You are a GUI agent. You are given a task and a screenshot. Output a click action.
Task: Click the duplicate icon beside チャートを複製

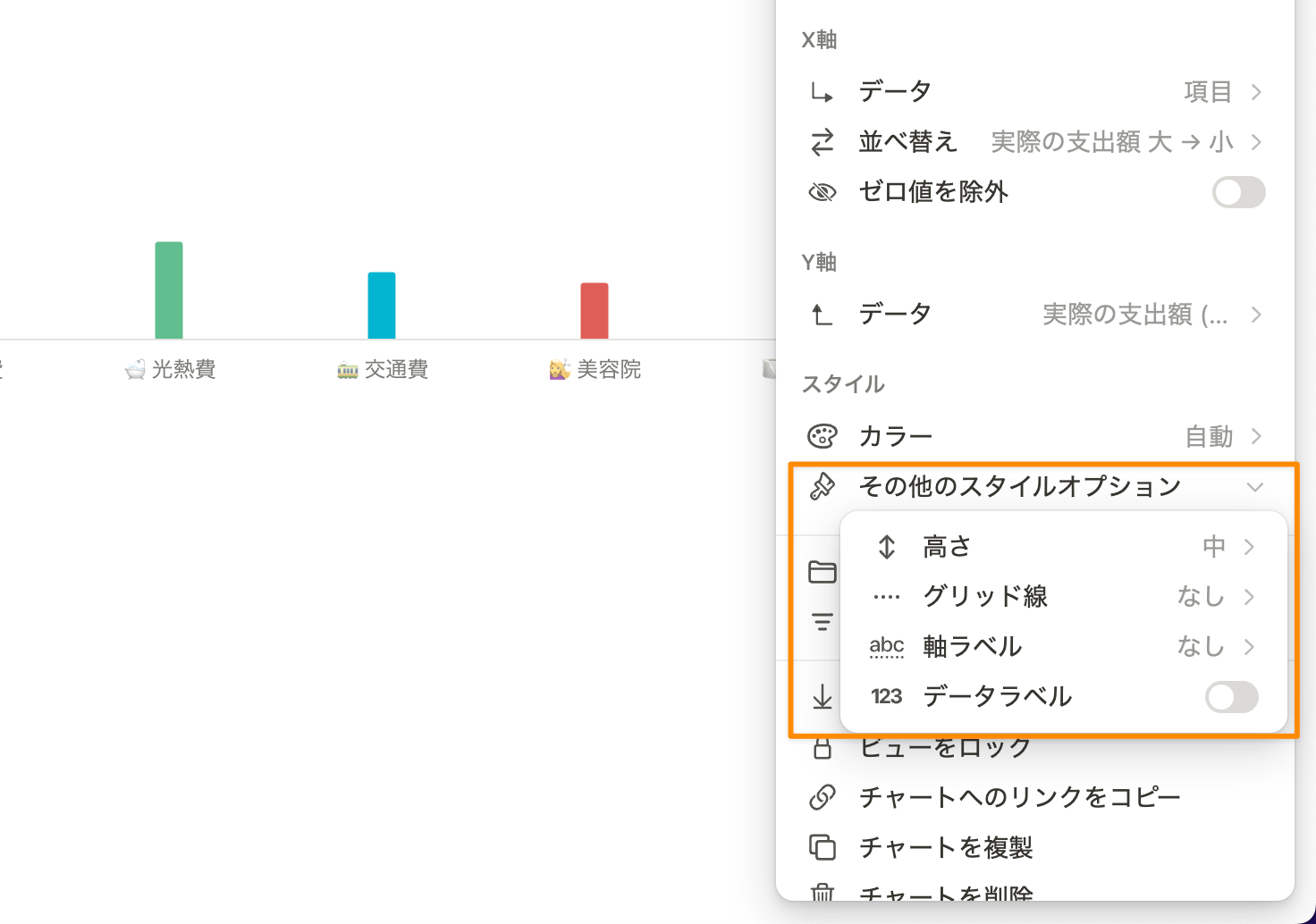click(822, 847)
